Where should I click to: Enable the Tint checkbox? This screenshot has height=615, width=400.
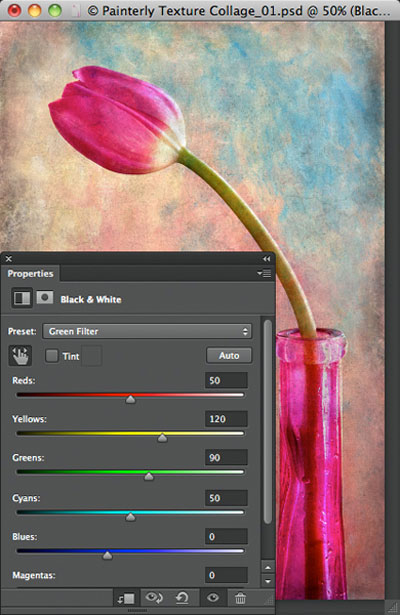coord(52,356)
